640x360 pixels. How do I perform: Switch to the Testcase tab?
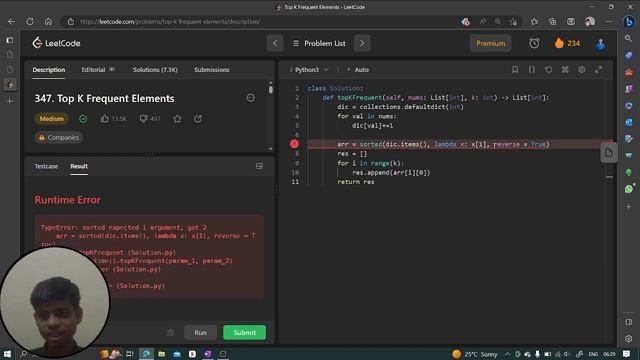pos(46,167)
